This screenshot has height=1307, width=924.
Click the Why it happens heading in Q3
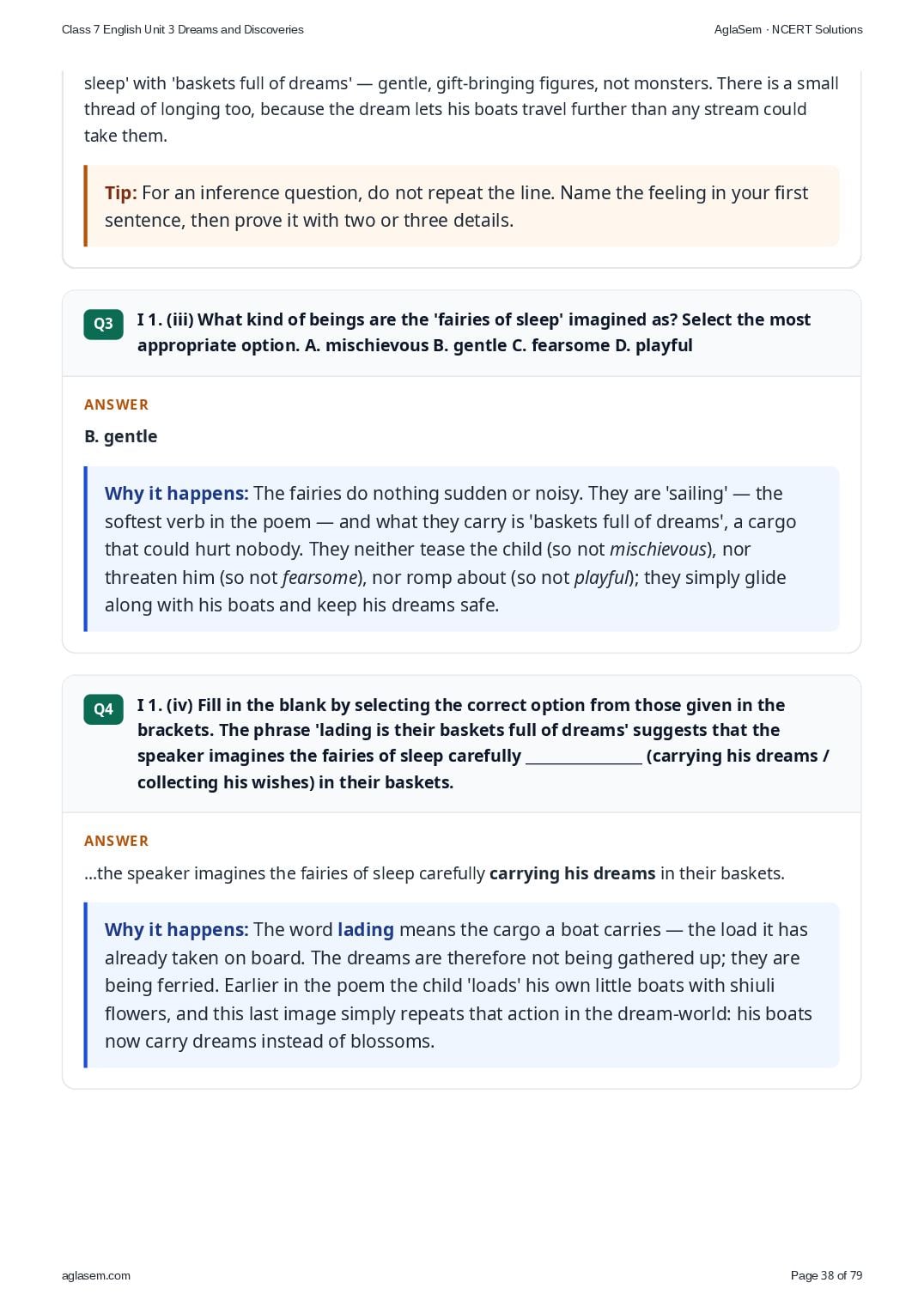pos(176,494)
